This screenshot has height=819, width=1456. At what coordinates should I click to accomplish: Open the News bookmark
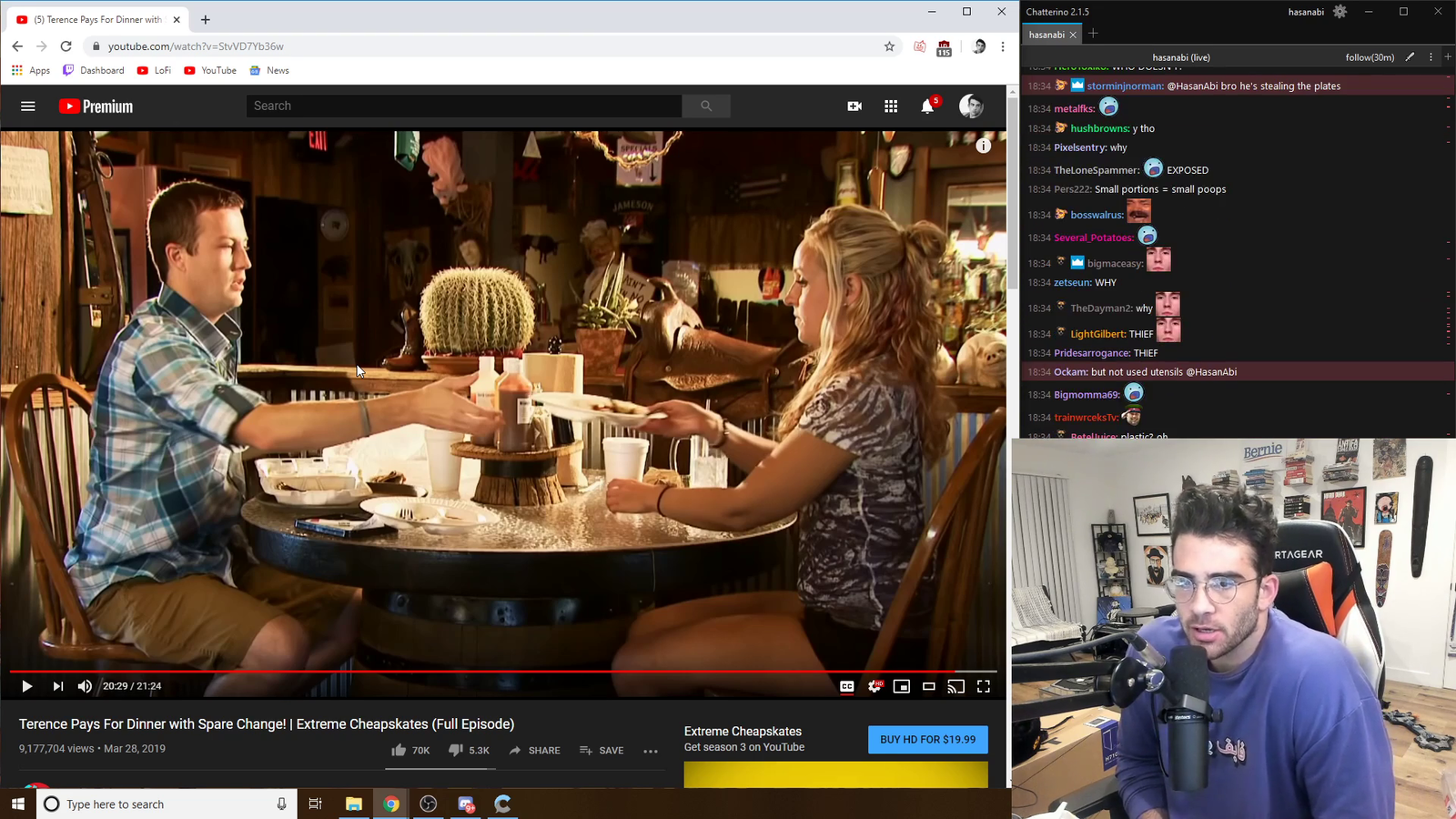269,70
